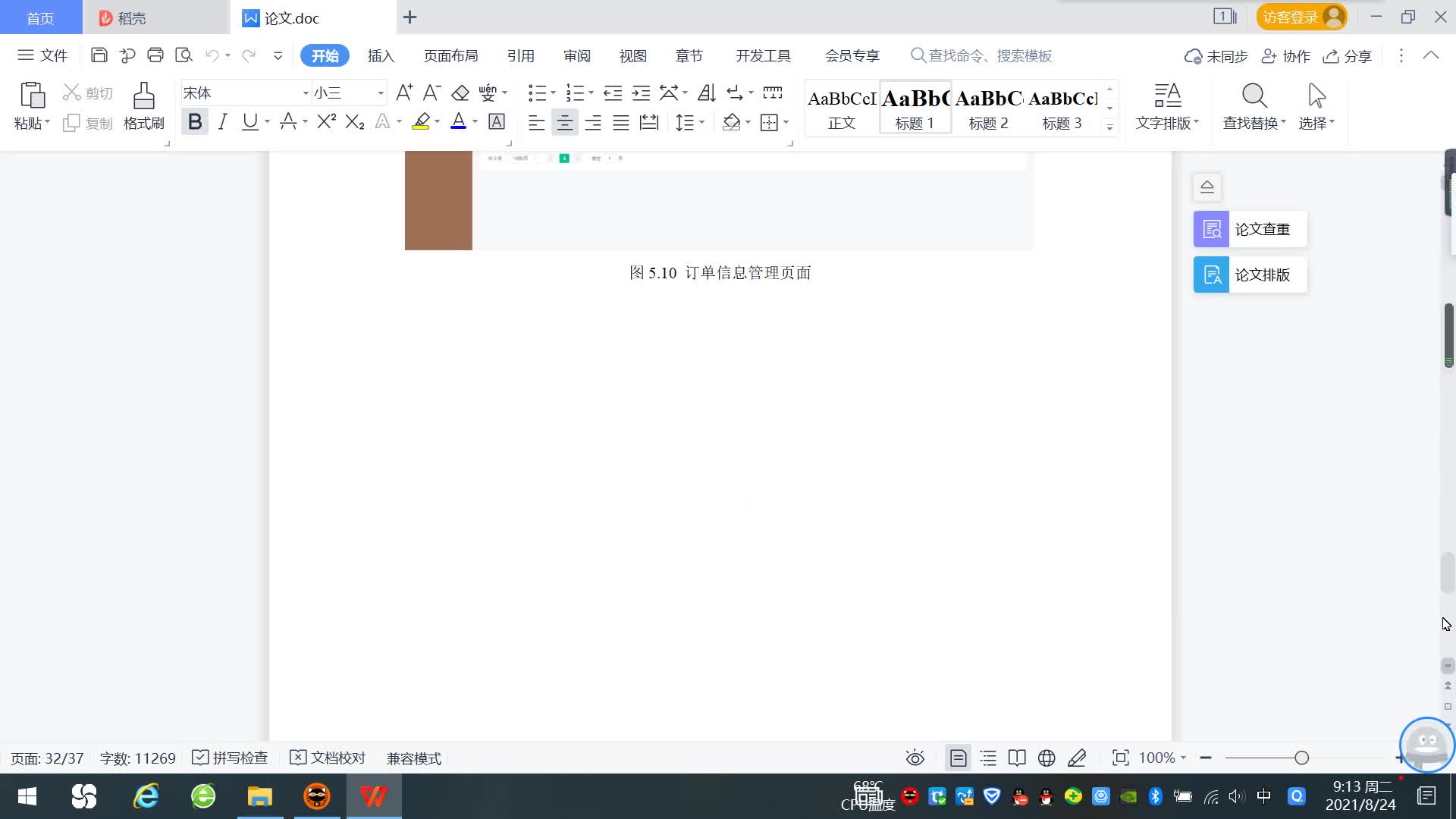Screen dimensions: 1456x819
Task: Open the 插入 Insert tab
Action: (x=381, y=55)
